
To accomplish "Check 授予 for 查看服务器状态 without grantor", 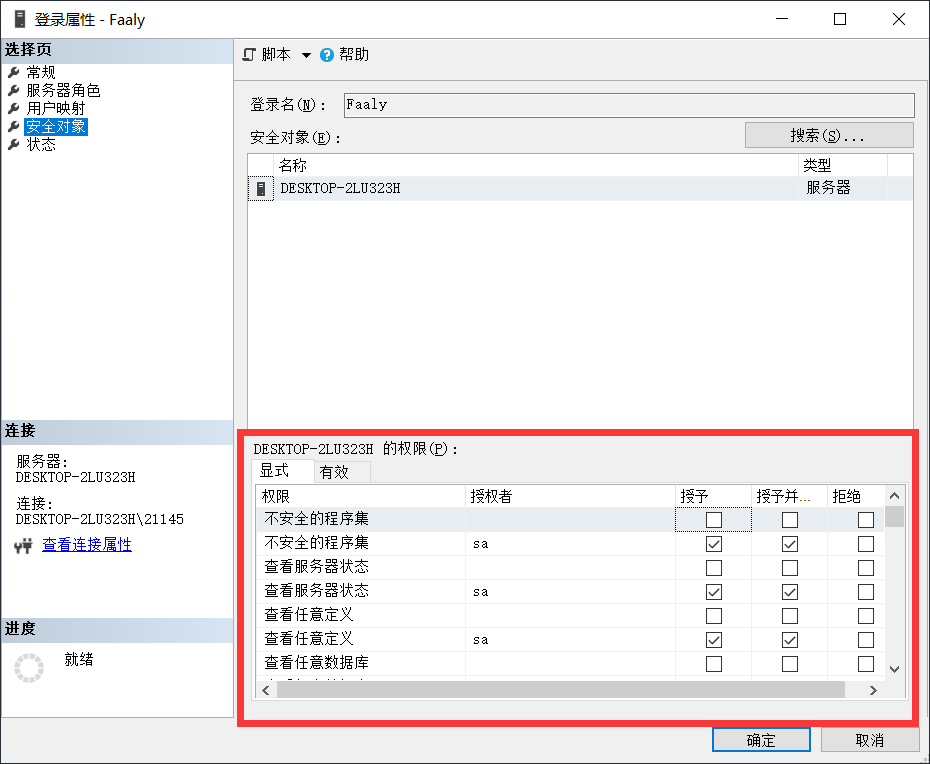I will pyautogui.click(x=714, y=568).
